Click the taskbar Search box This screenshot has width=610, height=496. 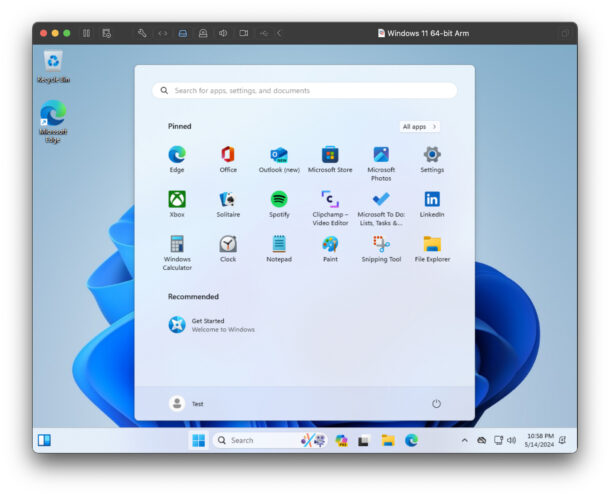tap(270, 440)
